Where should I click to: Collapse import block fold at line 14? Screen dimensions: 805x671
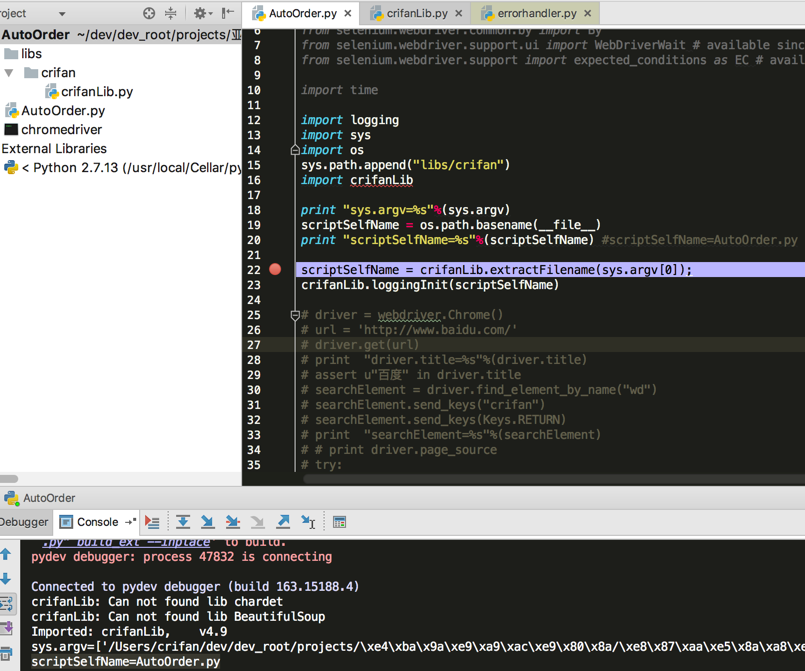[295, 150]
